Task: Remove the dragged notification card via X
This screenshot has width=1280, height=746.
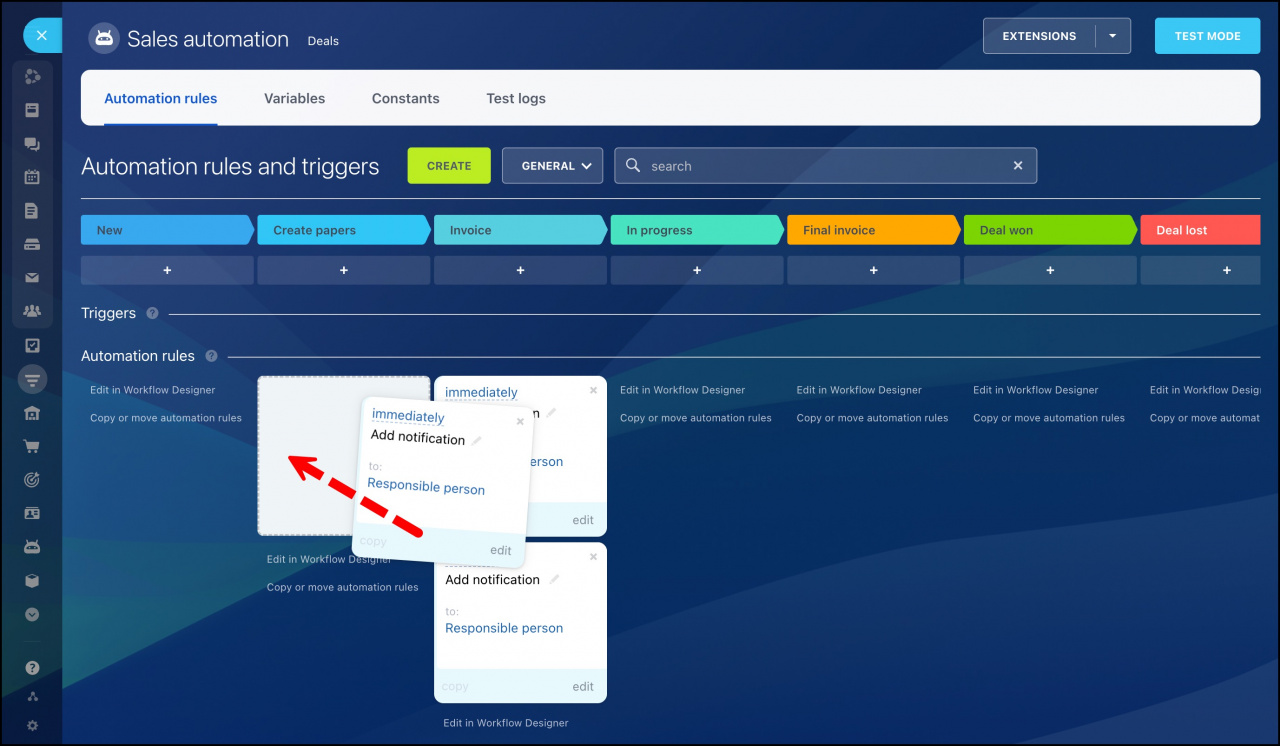Action: coord(520,422)
